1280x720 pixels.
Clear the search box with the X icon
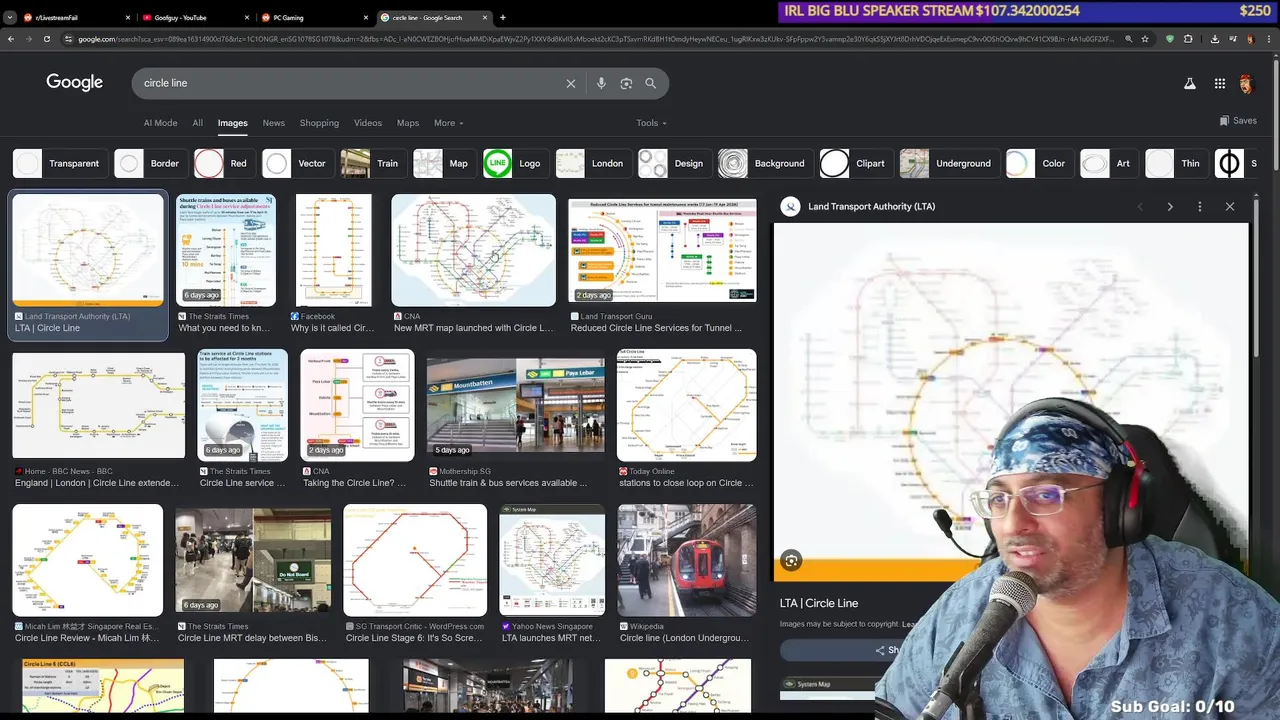tap(571, 83)
